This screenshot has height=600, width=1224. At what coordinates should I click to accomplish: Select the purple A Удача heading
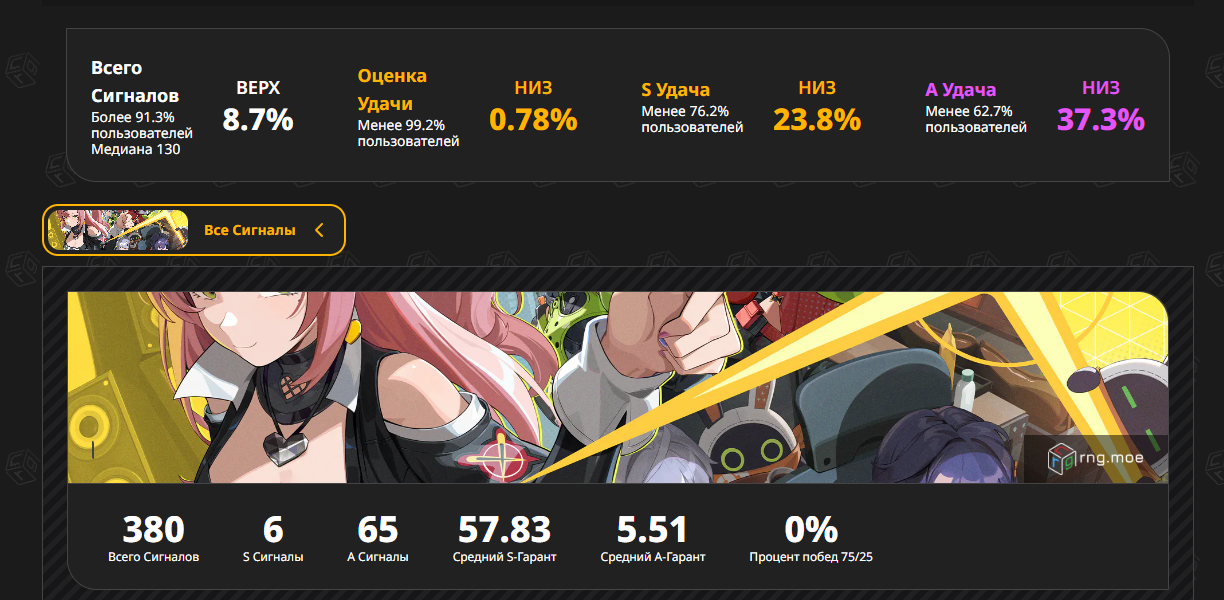coord(960,90)
